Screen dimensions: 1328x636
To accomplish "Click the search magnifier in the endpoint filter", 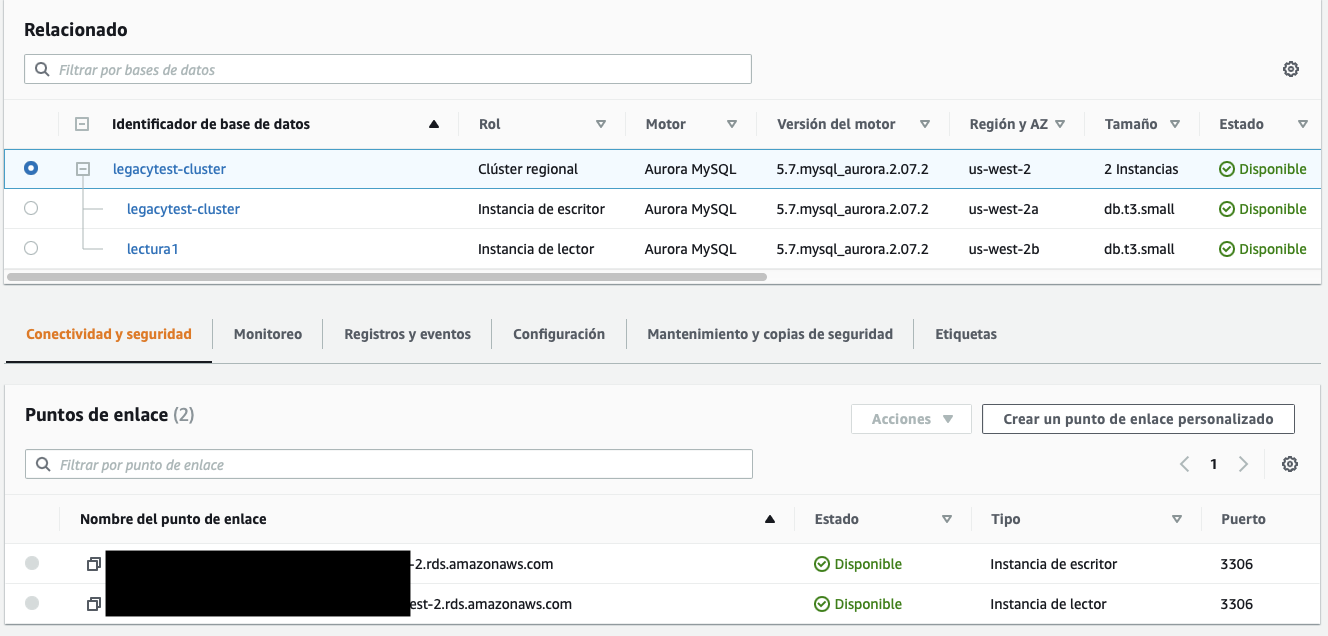I will click(x=41, y=463).
